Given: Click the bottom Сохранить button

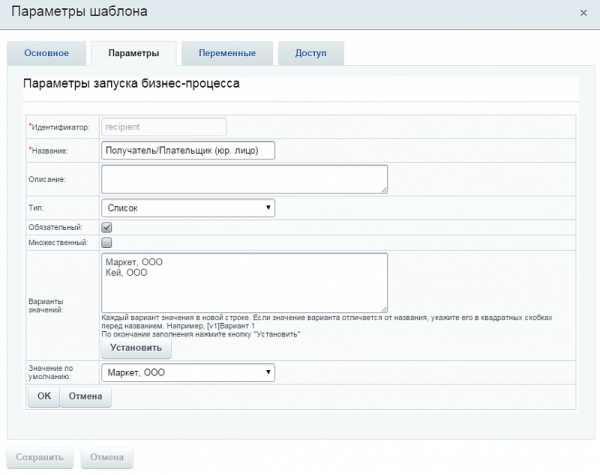Looking at the screenshot, I should [x=40, y=457].
